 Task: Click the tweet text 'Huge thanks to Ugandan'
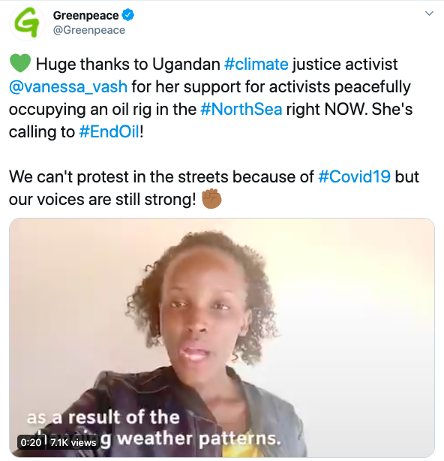point(128,64)
